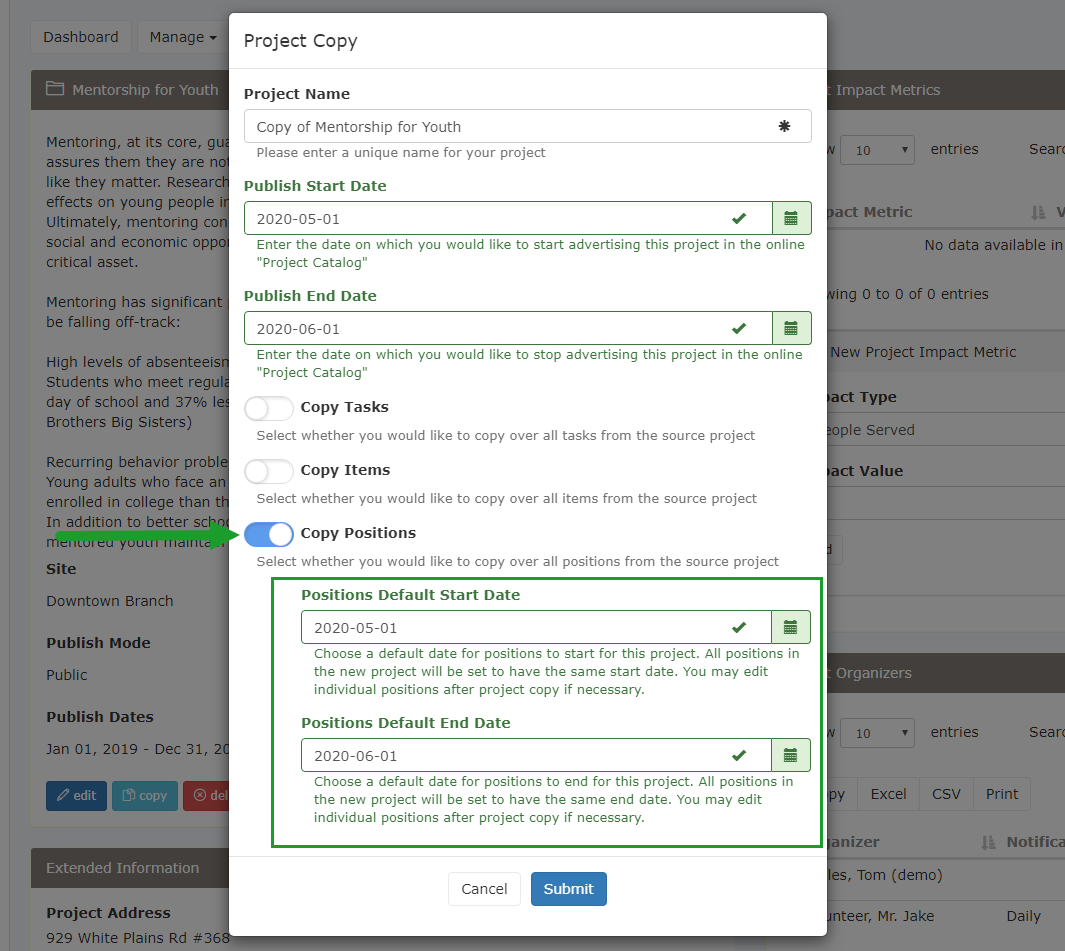This screenshot has width=1065, height=951.
Task: Select Dashboard in the navigation
Action: pyautogui.click(x=80, y=36)
